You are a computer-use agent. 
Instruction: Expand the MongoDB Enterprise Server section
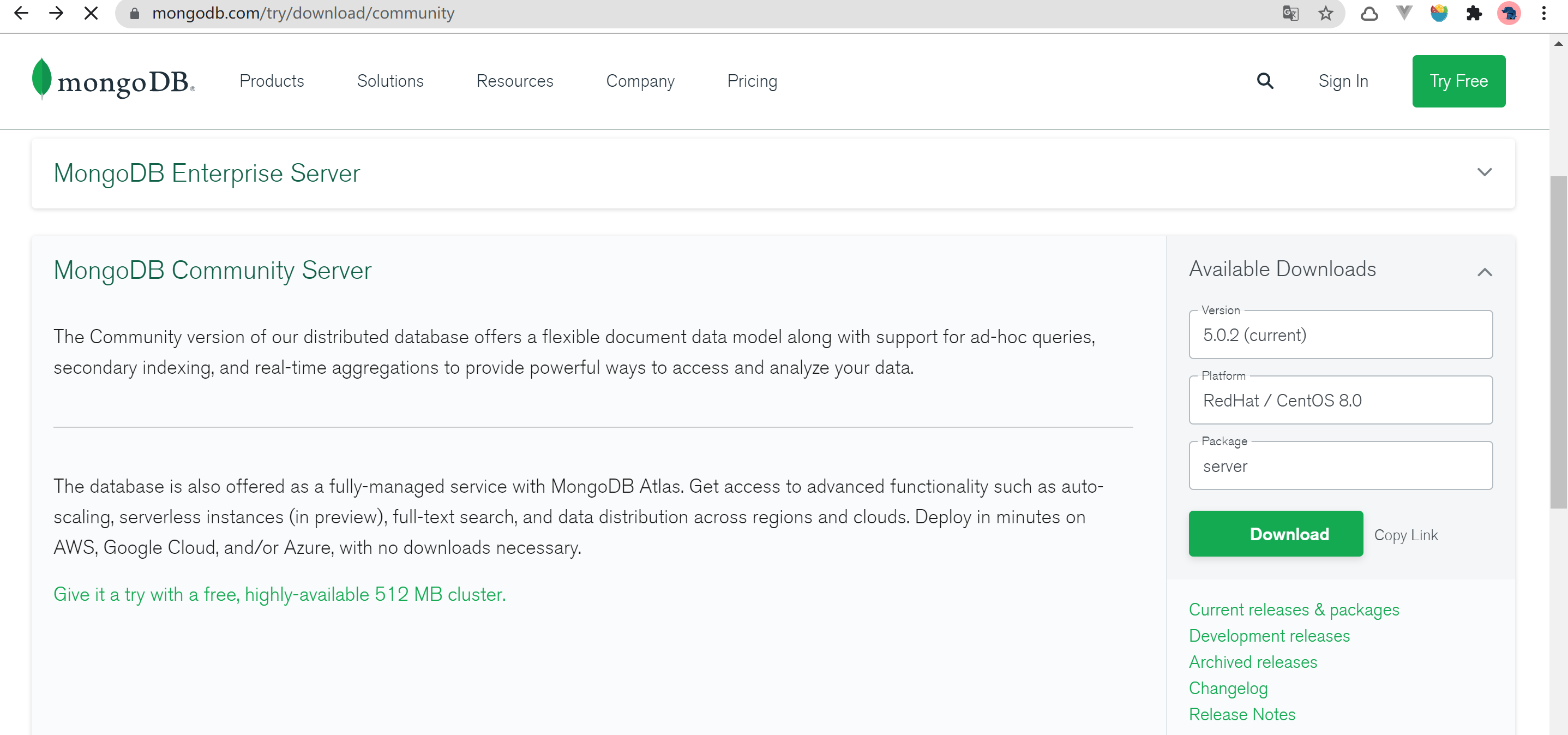1485,172
